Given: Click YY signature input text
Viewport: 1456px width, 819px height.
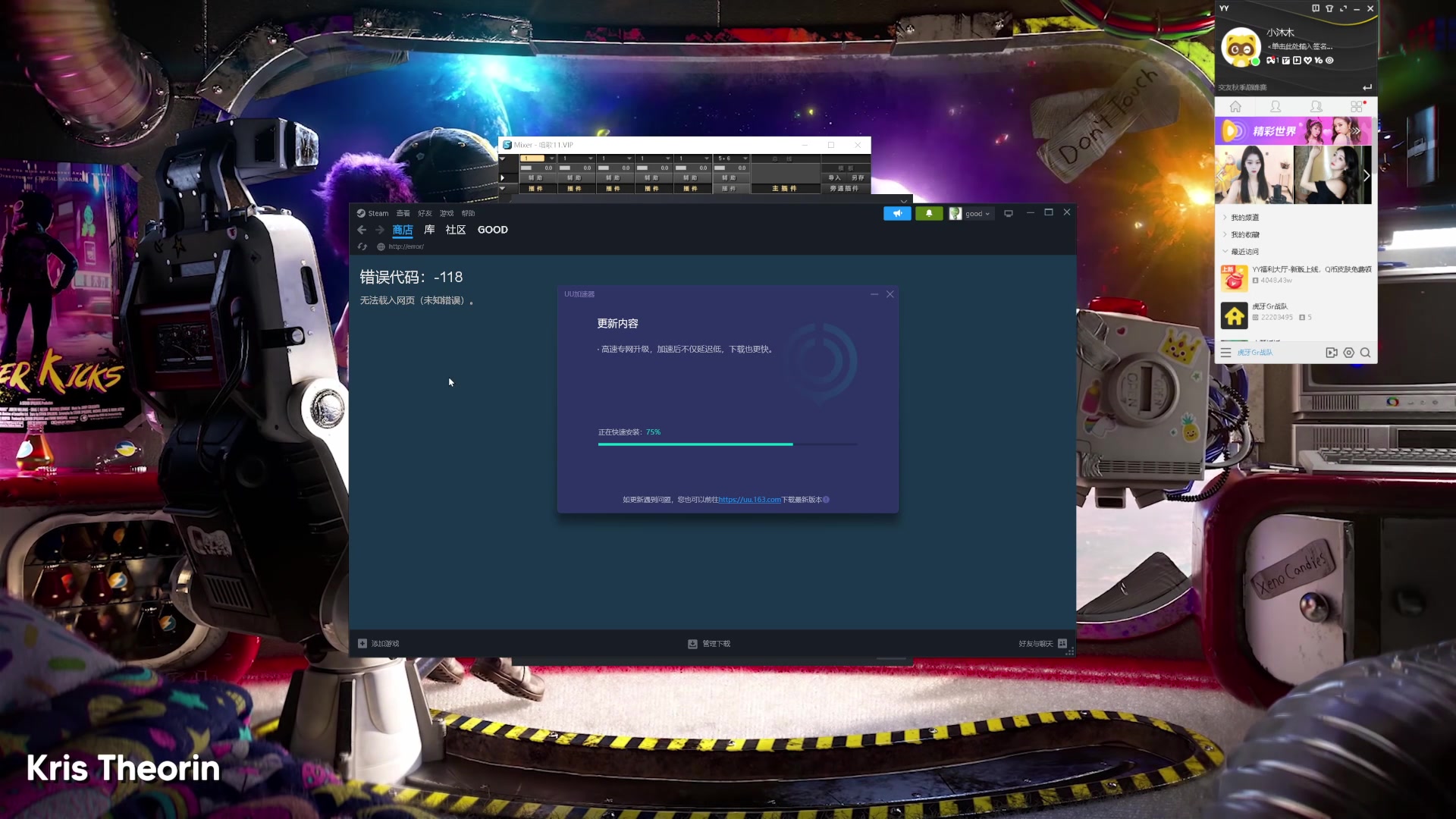Looking at the screenshot, I should (1300, 46).
